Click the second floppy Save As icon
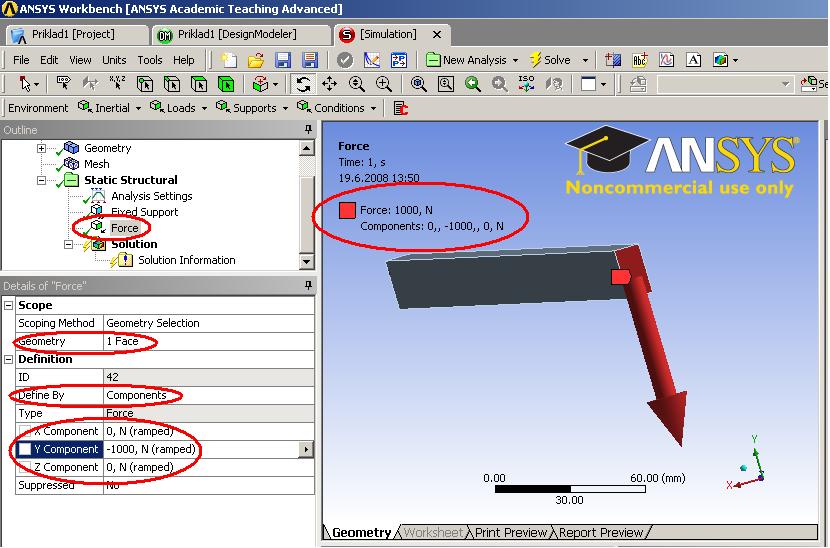The image size is (830, 548). click(309, 60)
